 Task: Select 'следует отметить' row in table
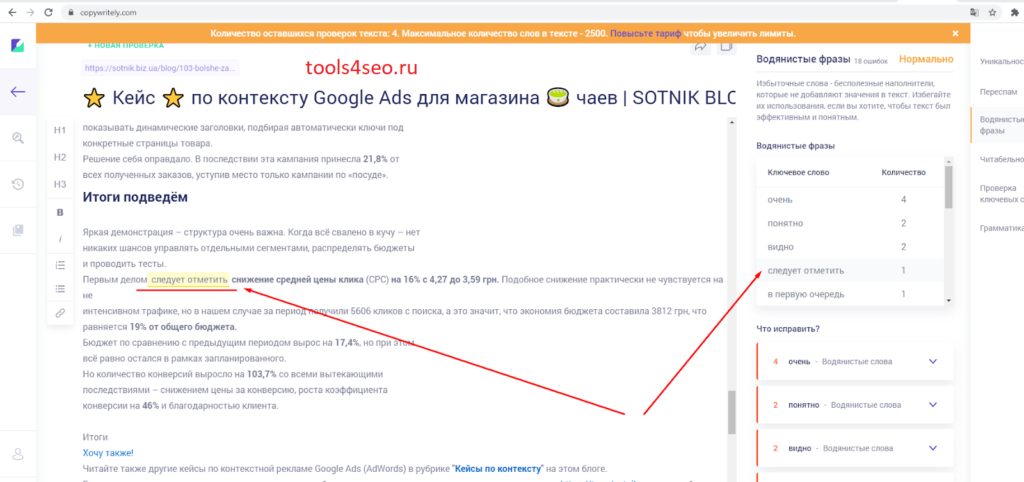coord(850,270)
